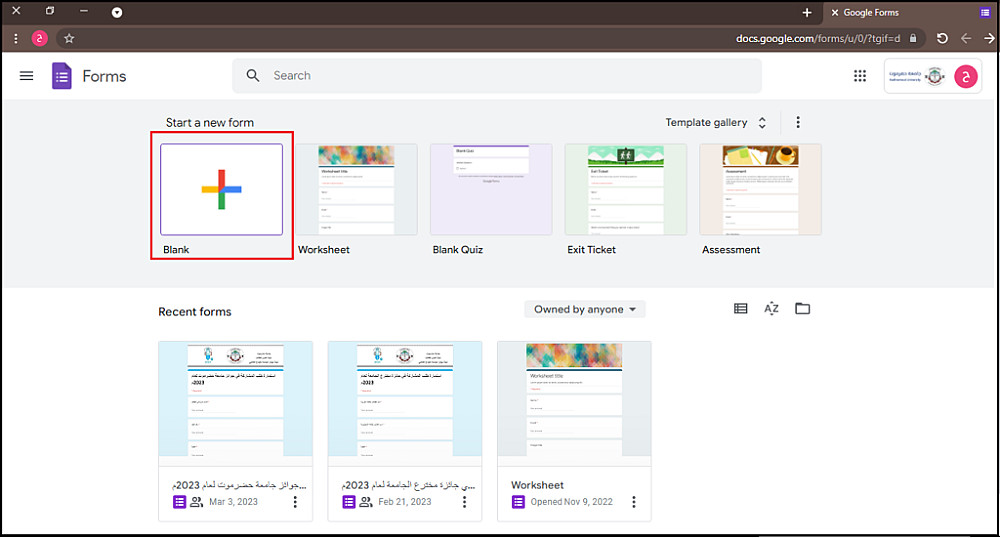The width and height of the screenshot is (1000, 538).
Task: Open the Owned by anyone dropdown
Action: pos(585,309)
